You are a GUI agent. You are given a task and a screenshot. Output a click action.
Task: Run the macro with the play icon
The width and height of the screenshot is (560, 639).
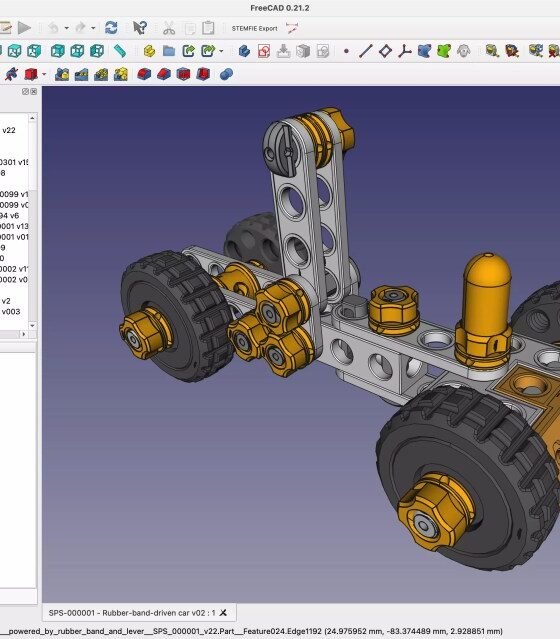(x=24, y=28)
